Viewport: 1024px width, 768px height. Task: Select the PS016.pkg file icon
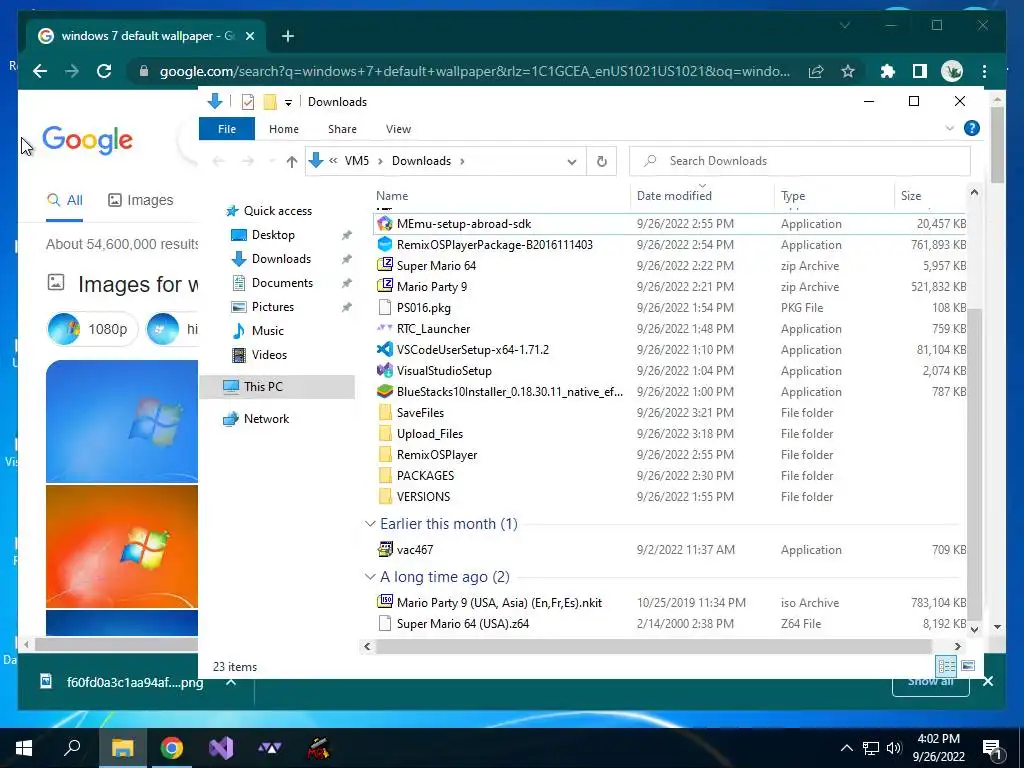pos(385,308)
